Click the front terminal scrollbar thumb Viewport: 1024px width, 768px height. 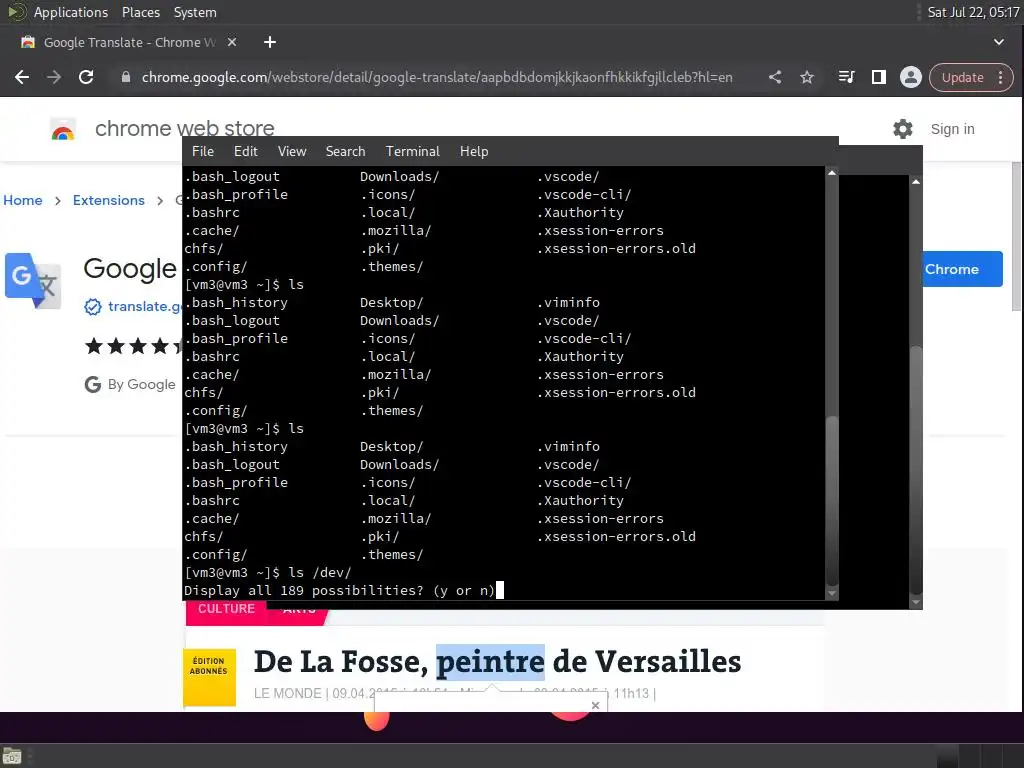click(831, 500)
